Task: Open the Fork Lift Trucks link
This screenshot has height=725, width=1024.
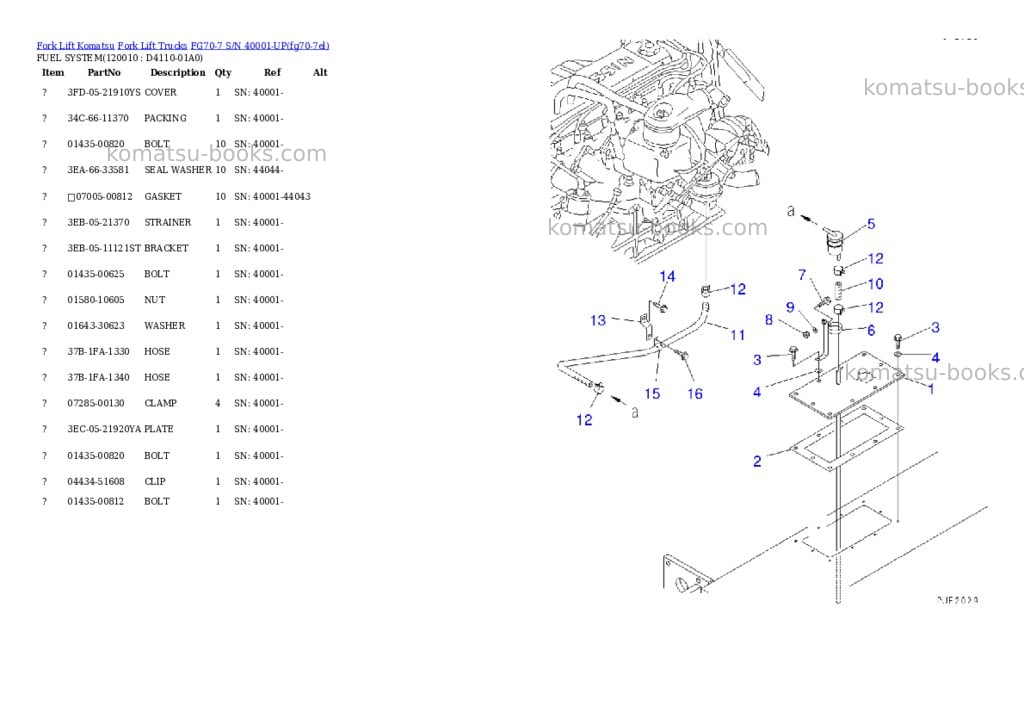Action: pos(152,46)
